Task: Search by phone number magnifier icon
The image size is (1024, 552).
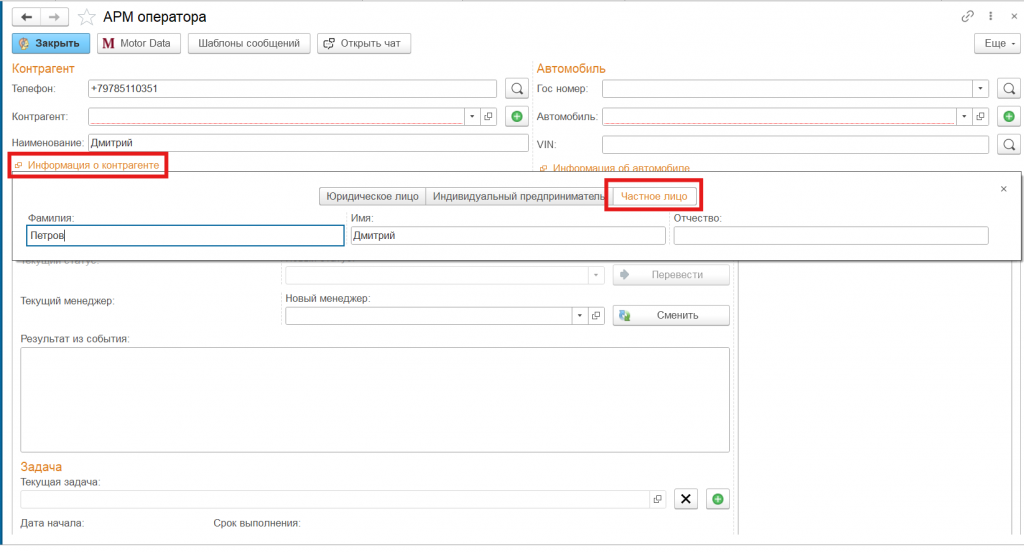Action: click(516, 89)
